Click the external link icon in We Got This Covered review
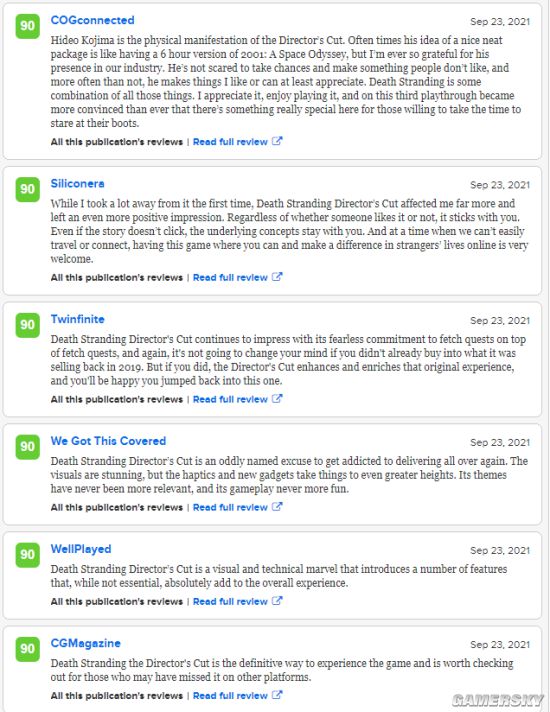Image resolution: width=550 pixels, height=712 pixels. point(277,507)
